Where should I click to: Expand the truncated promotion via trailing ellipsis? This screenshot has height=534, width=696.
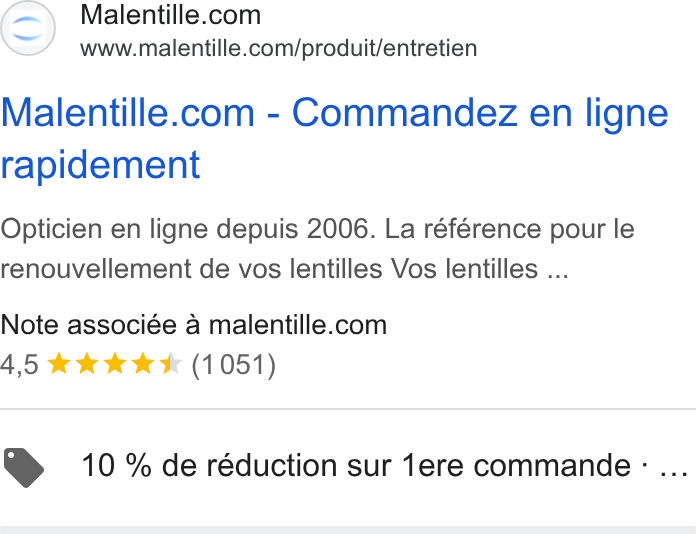point(674,467)
